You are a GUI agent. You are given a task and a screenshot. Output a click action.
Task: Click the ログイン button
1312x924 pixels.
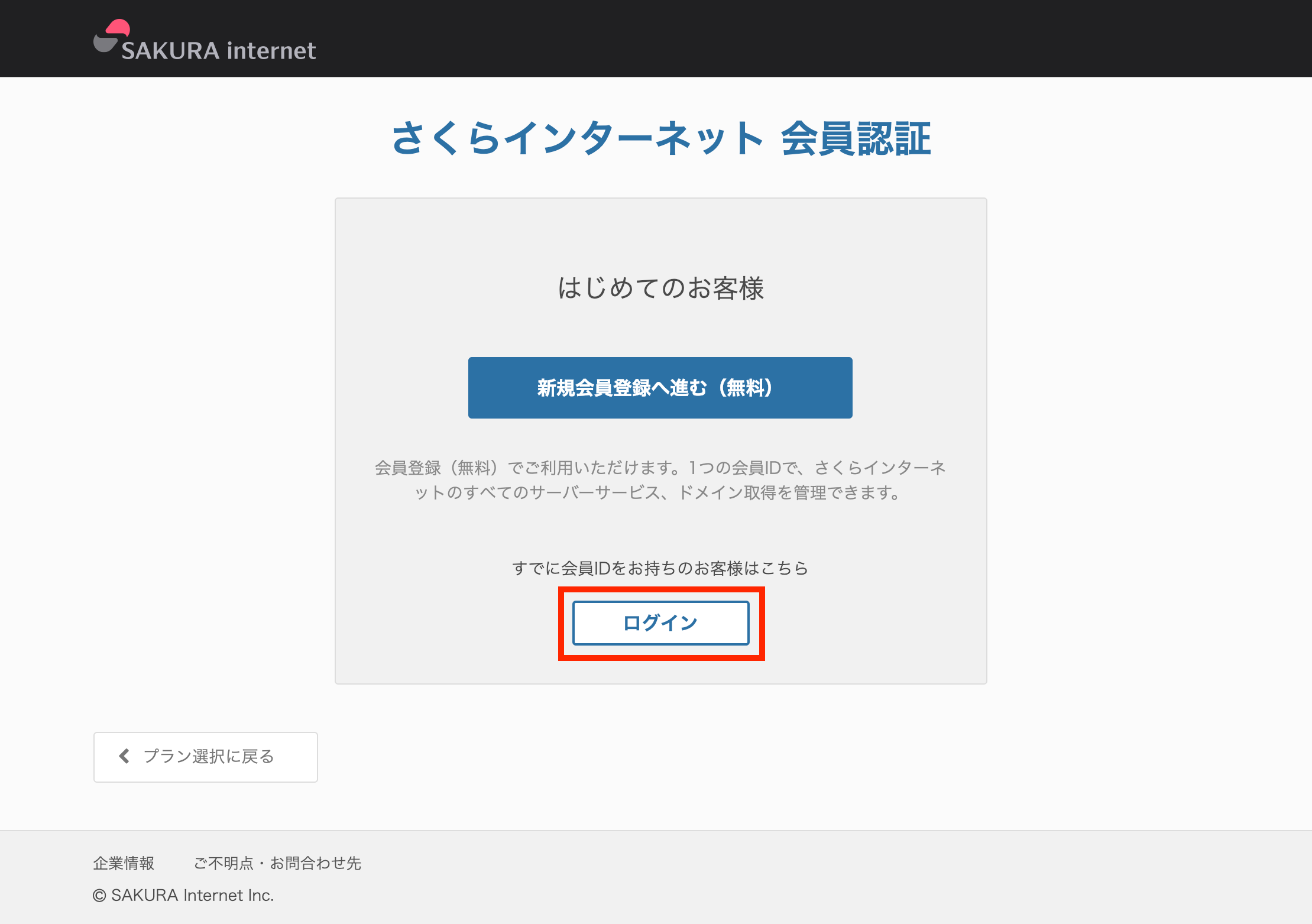click(660, 623)
